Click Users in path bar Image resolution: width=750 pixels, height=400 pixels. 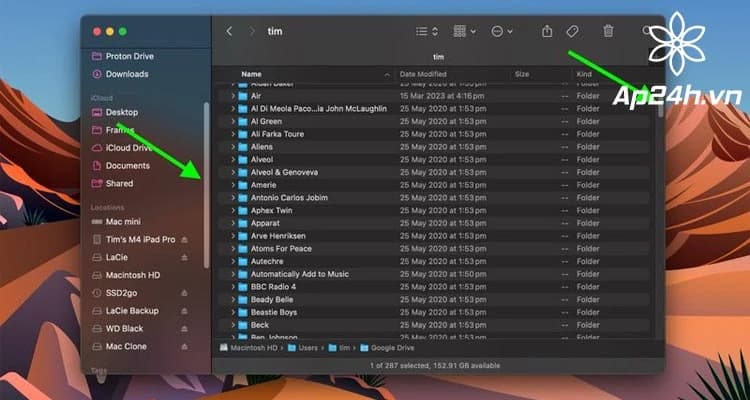303,348
